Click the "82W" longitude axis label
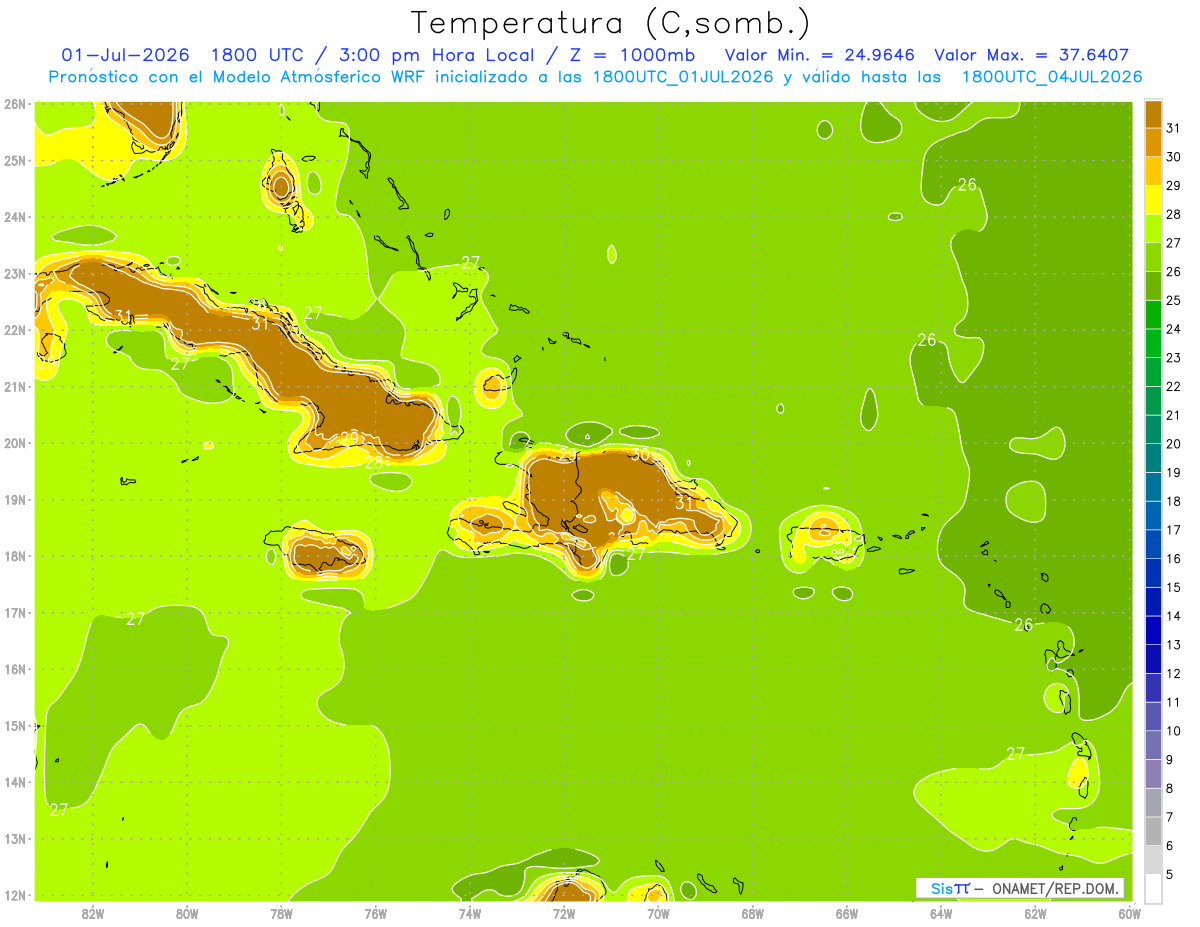Image resolution: width=1200 pixels, height=927 pixels. tap(92, 913)
